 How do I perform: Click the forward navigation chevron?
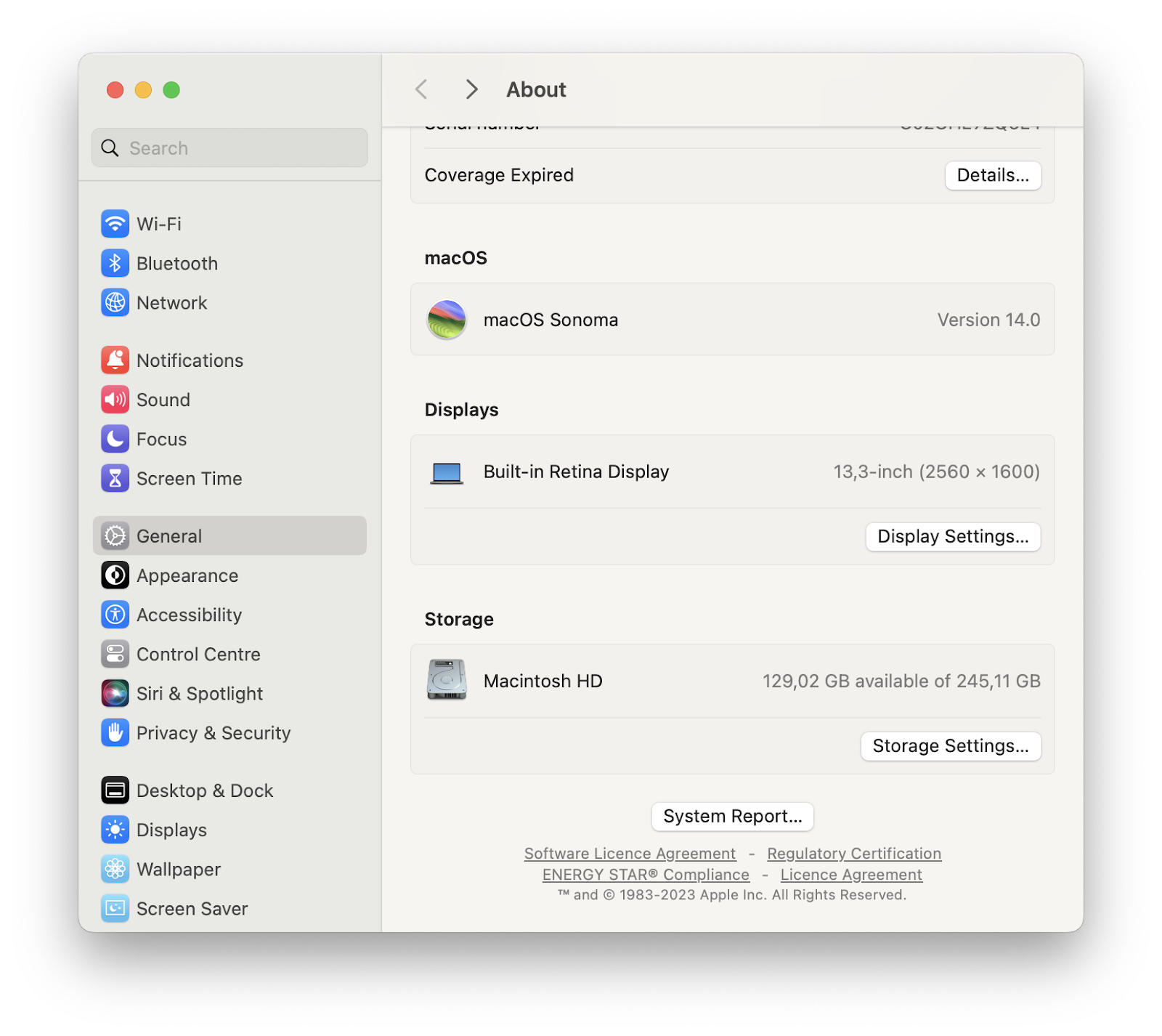(x=471, y=89)
